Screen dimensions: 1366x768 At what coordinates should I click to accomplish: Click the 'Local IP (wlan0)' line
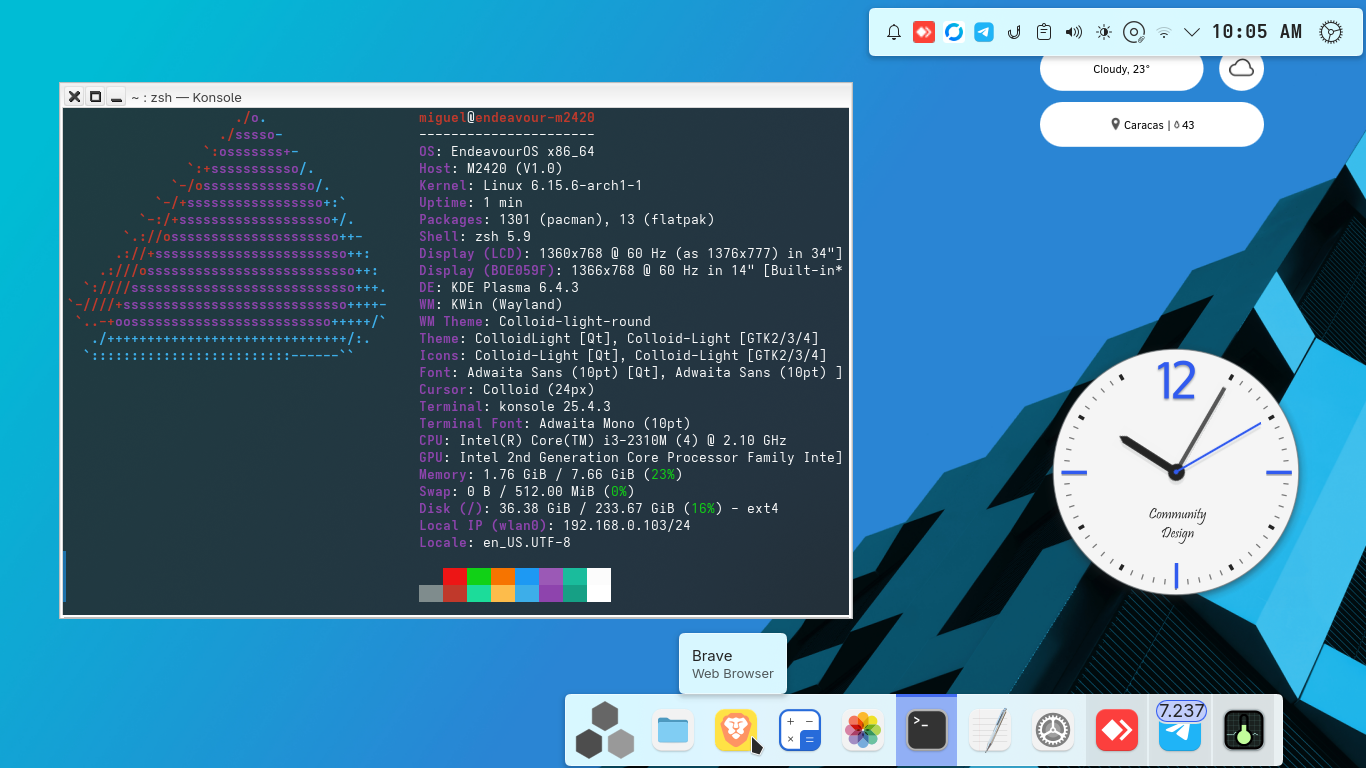click(555, 526)
